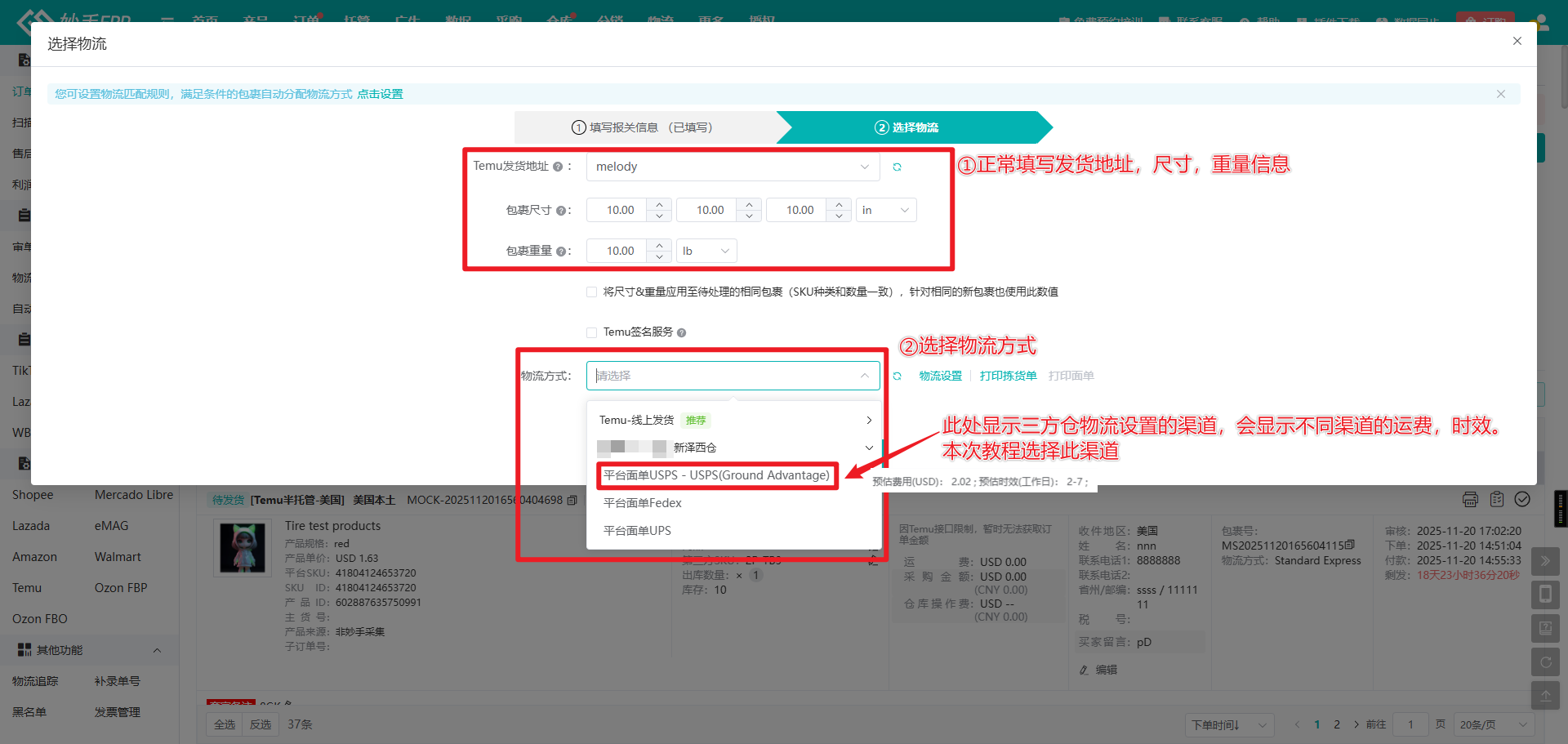The image size is (1568, 744).
Task: Open Lazada in background sidebar
Action: pos(31,526)
